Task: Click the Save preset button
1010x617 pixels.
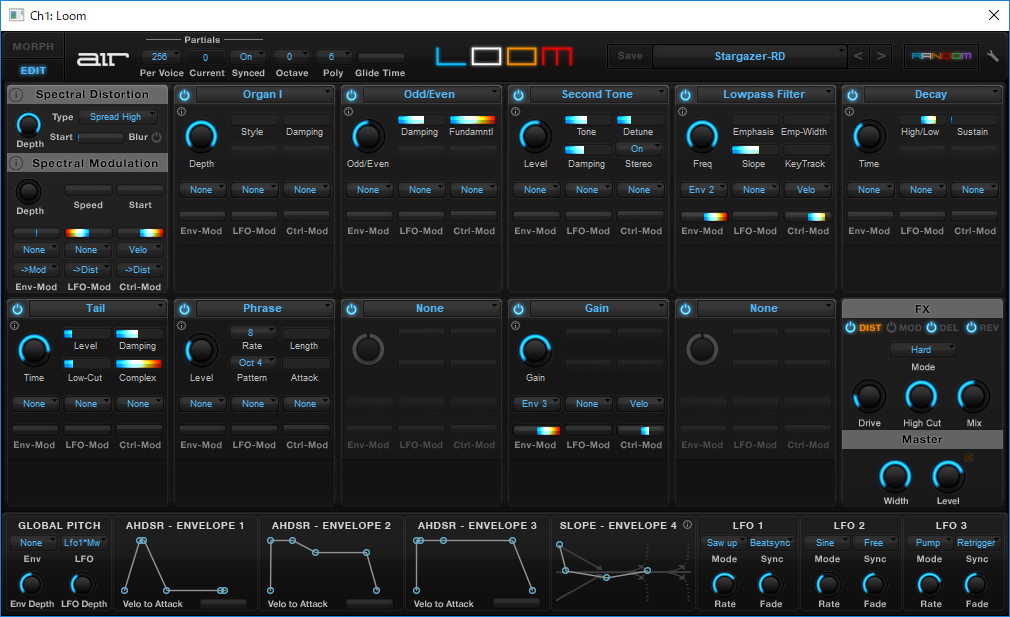Action: (x=629, y=56)
